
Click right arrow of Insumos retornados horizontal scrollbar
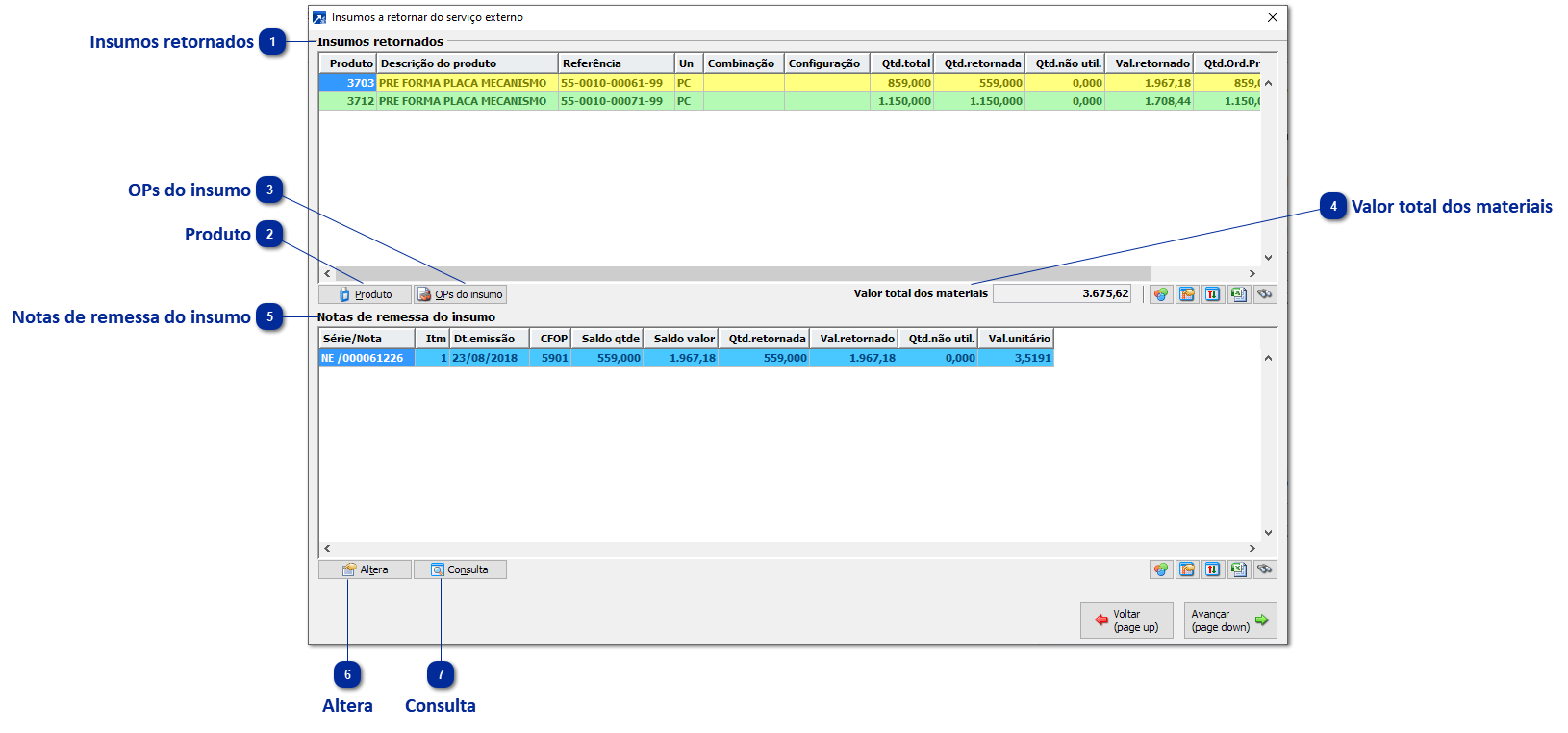pyautogui.click(x=1252, y=273)
